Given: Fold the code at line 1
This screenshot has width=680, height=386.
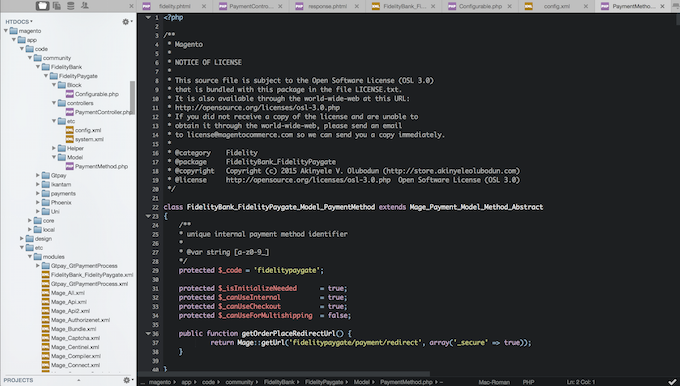Looking at the screenshot, I should [148, 17].
